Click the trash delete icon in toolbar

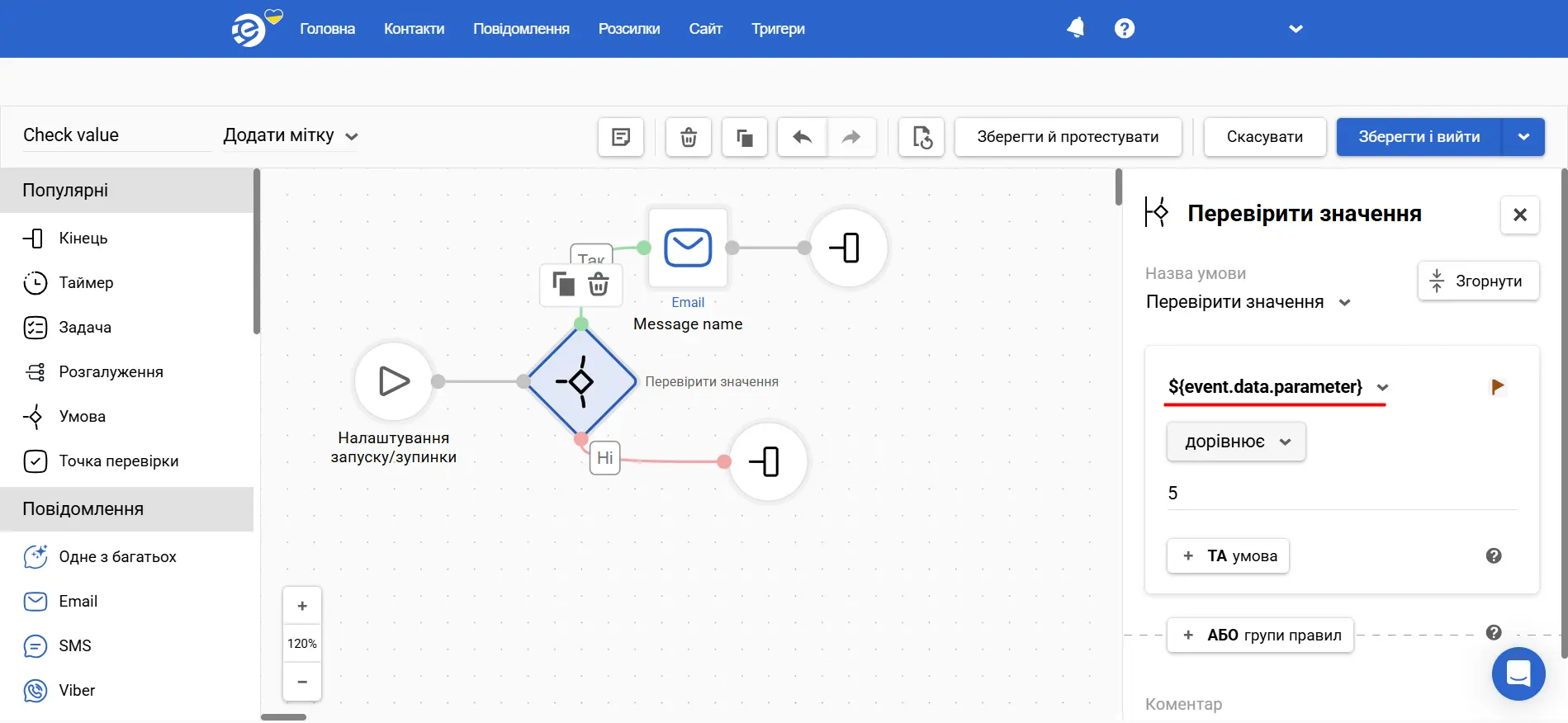688,137
